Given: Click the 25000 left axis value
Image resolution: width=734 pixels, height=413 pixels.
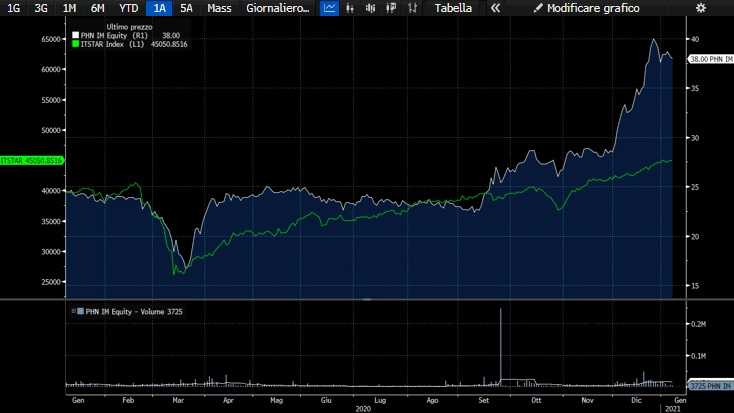Looking at the screenshot, I should (51, 282).
